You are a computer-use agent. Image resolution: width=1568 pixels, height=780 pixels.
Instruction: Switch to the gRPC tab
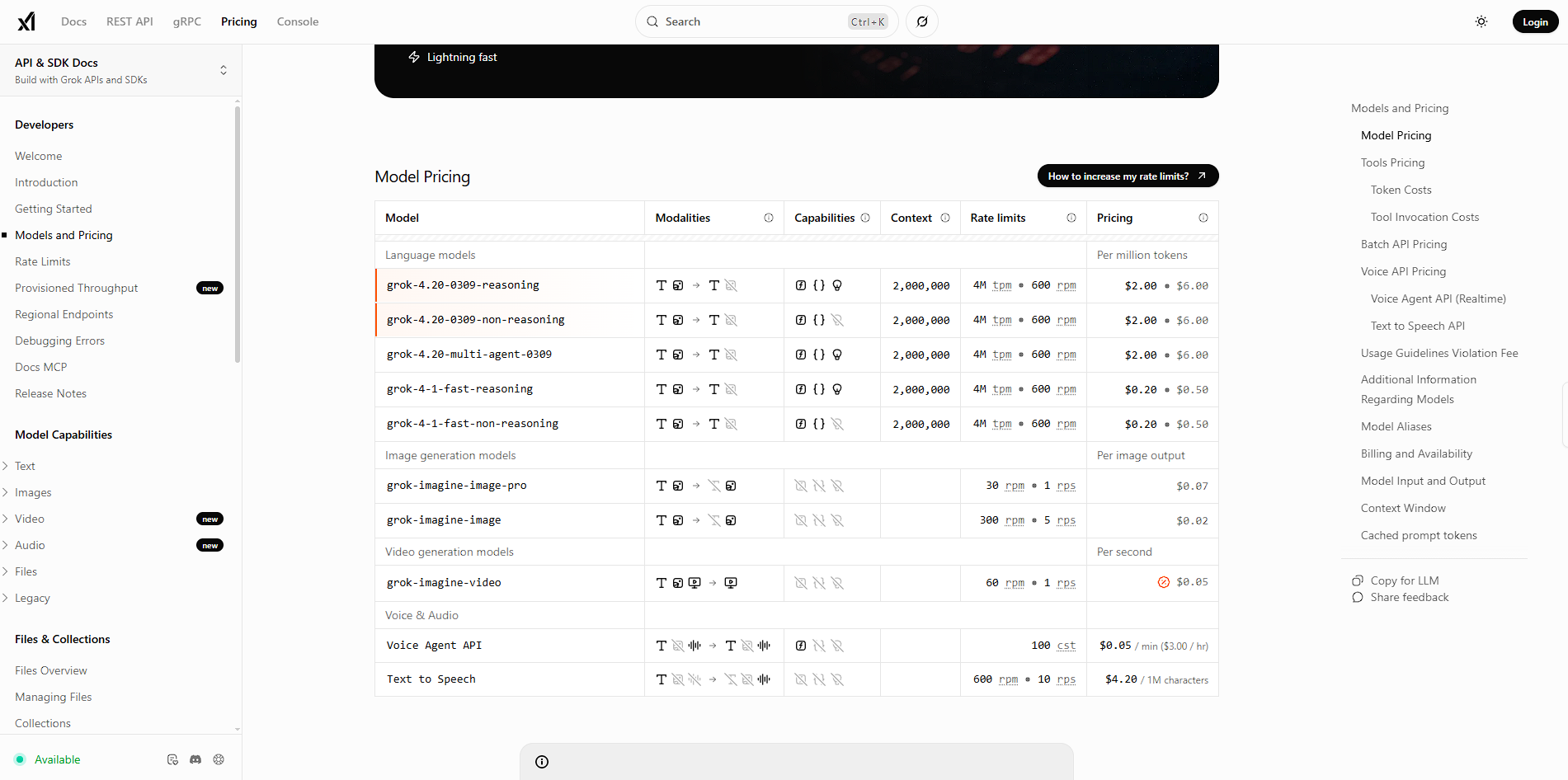[x=187, y=21]
